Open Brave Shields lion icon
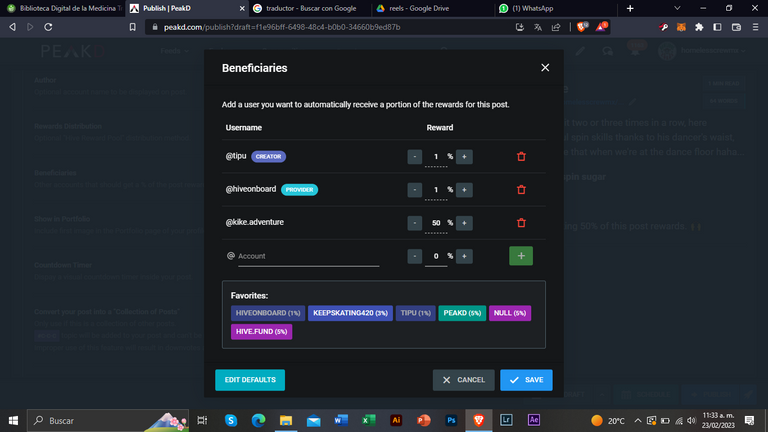768x432 pixels. coord(582,27)
